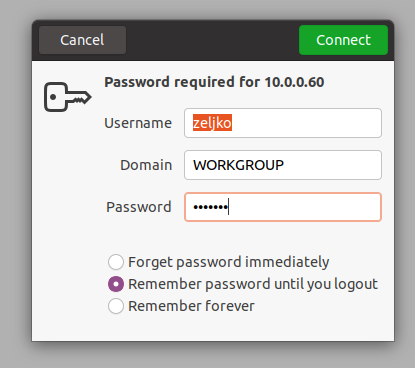Image resolution: width=415 pixels, height=368 pixels.
Task: Click the Connect button
Action: (x=343, y=40)
